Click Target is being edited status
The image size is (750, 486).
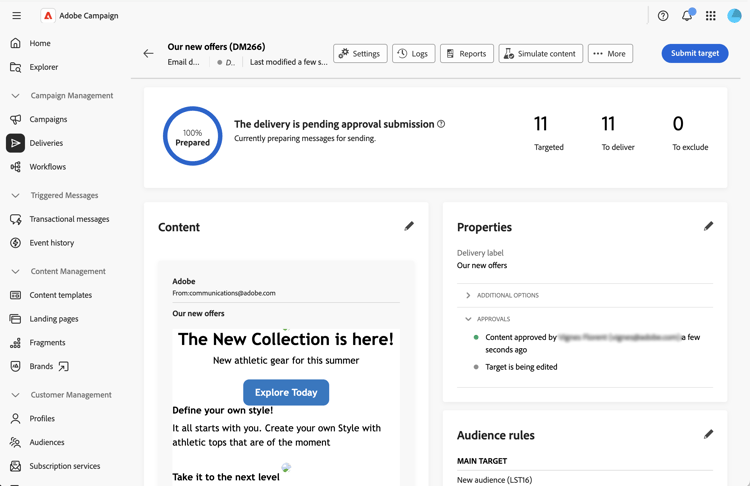coord(521,367)
